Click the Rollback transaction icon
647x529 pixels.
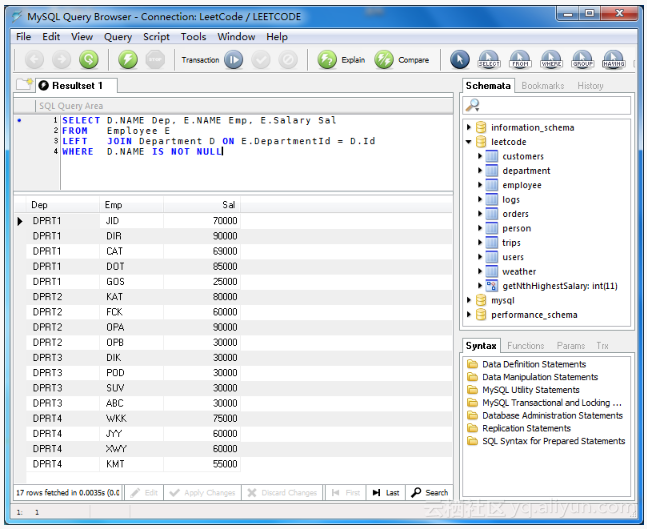[x=288, y=60]
